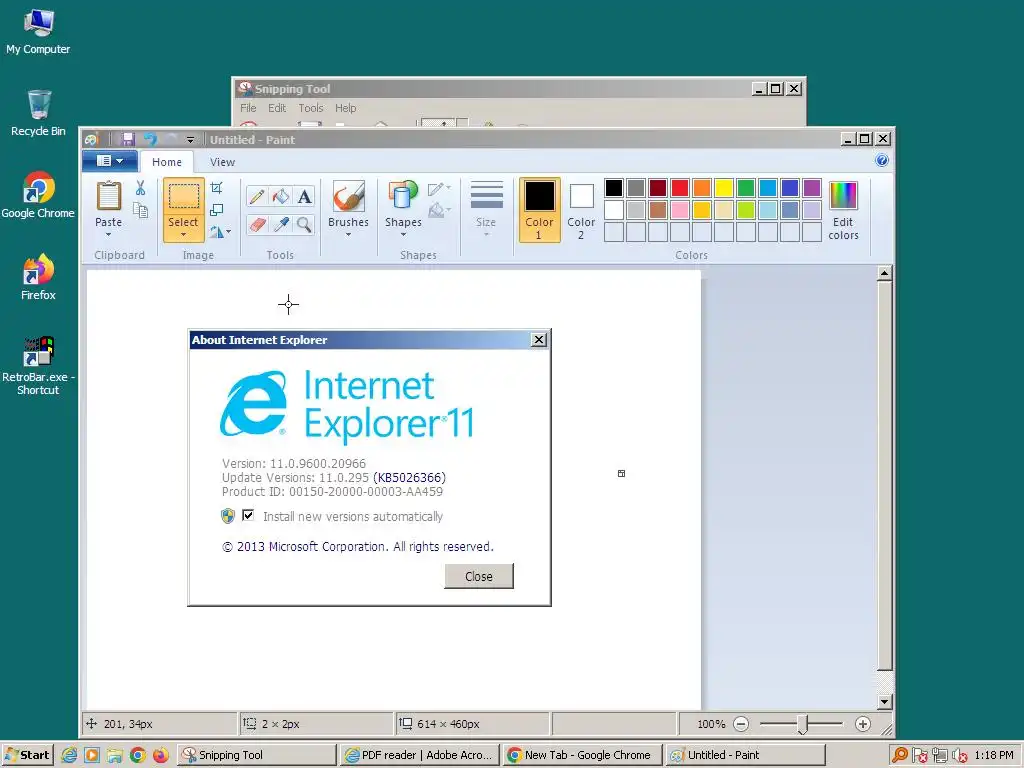
Task: Open File menu in Snipping Tool
Action: click(x=248, y=108)
